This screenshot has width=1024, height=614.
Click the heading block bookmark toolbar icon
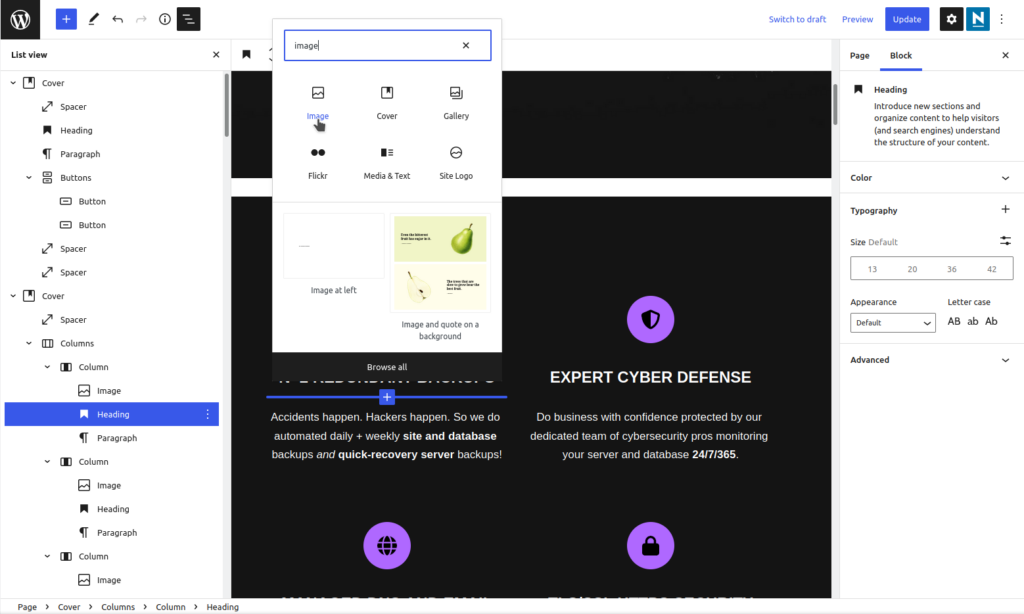point(246,55)
